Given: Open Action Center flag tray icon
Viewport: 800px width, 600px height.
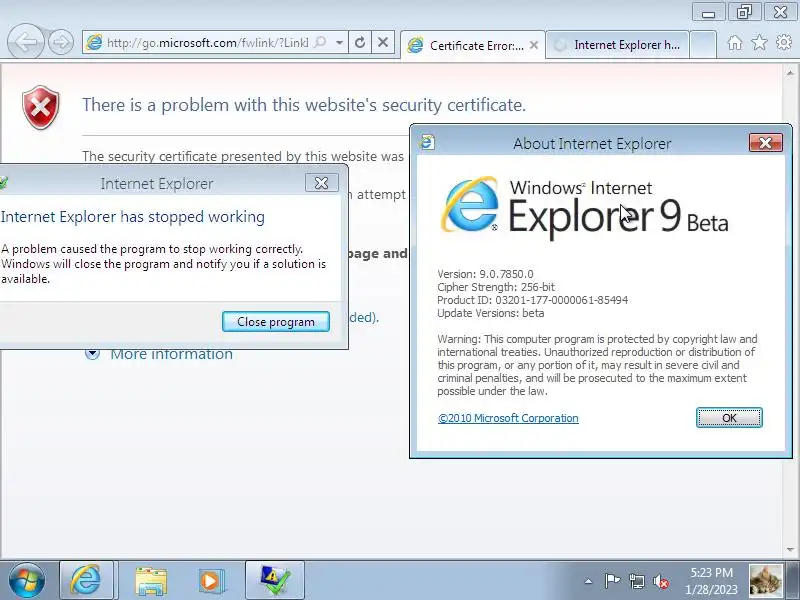Looking at the screenshot, I should click(612, 581).
